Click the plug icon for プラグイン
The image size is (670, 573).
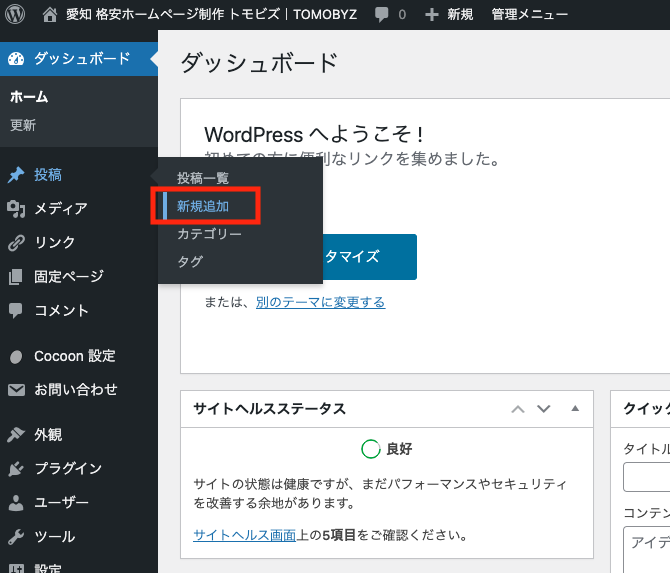[x=16, y=469]
